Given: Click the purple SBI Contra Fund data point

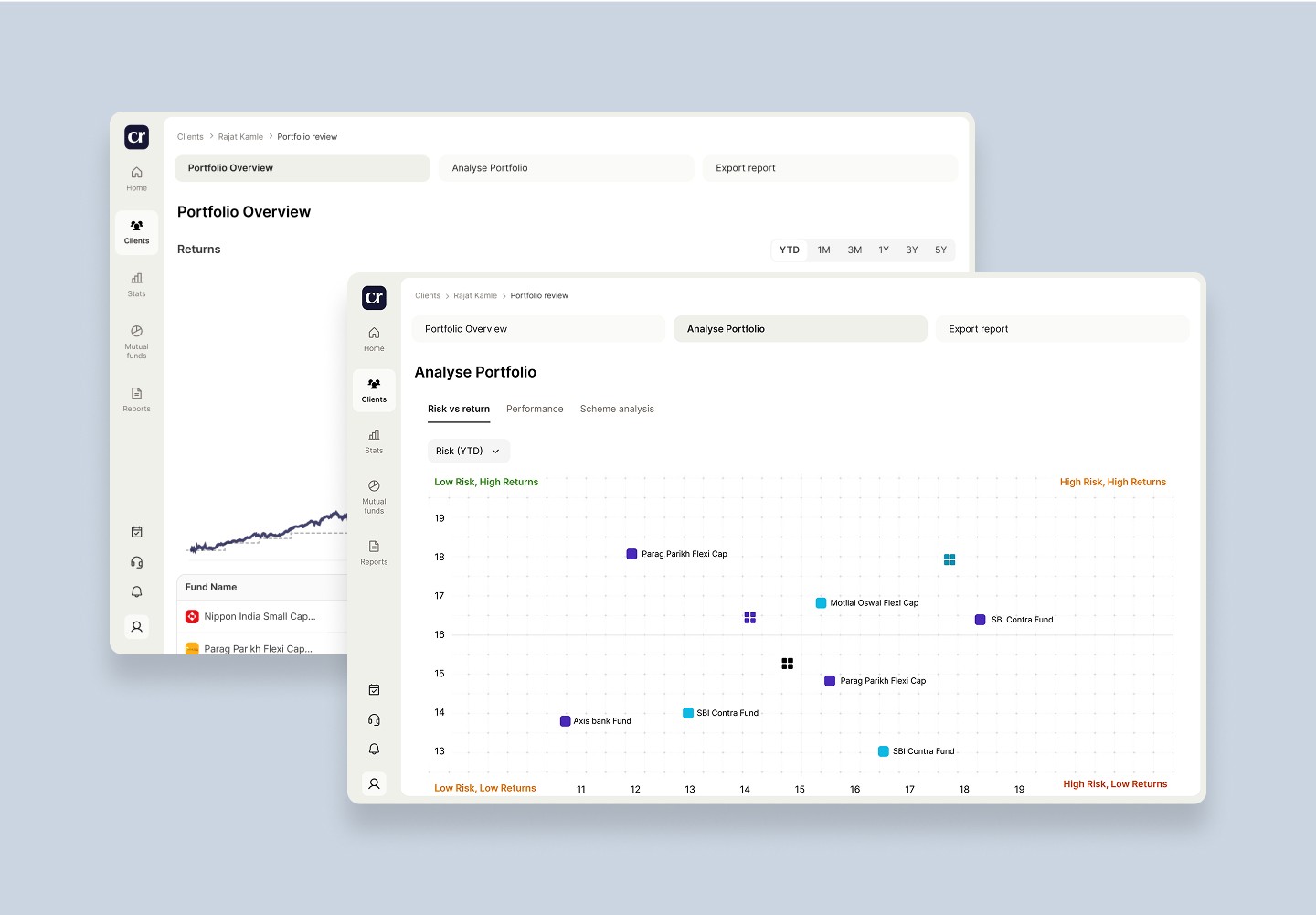Looking at the screenshot, I should 981,620.
